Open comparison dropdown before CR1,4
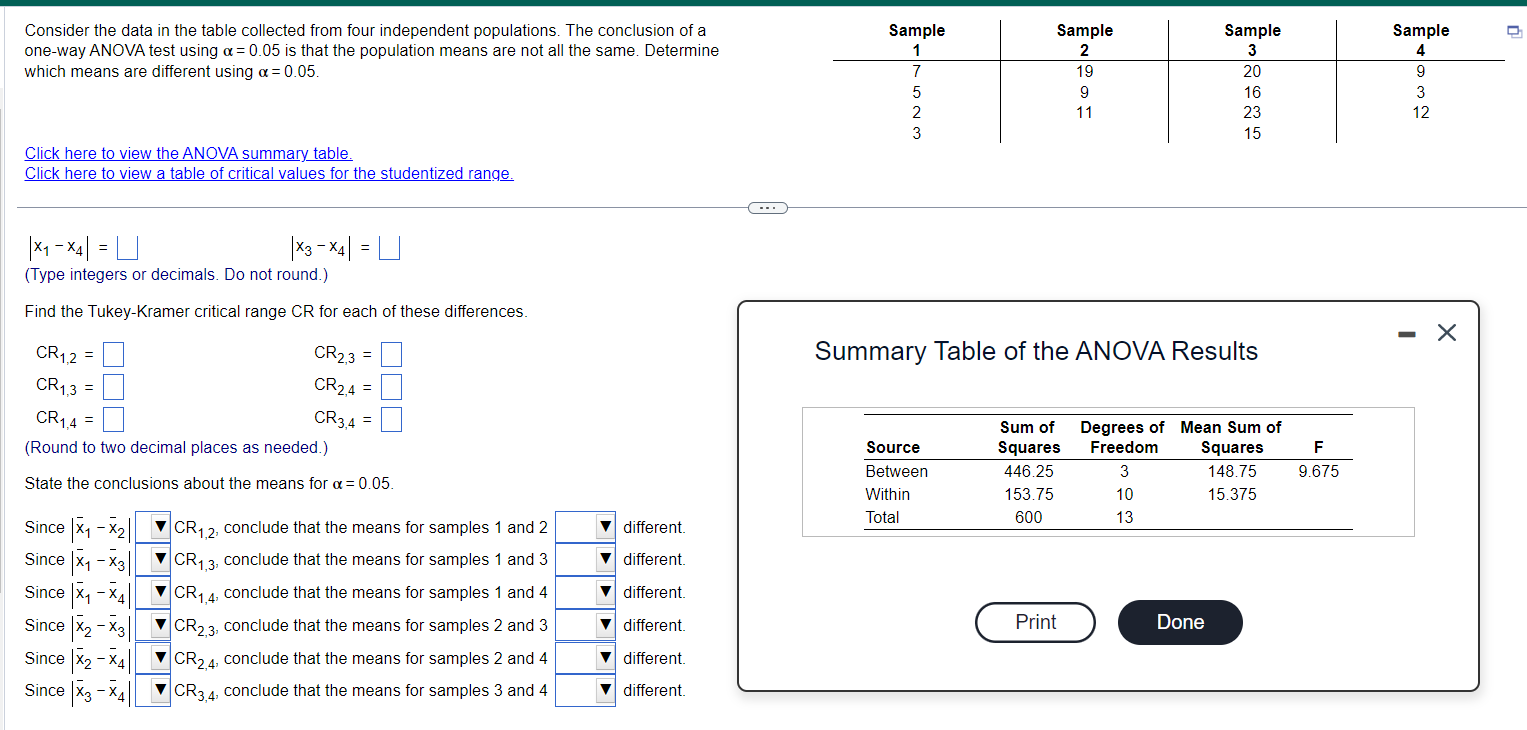 153,593
